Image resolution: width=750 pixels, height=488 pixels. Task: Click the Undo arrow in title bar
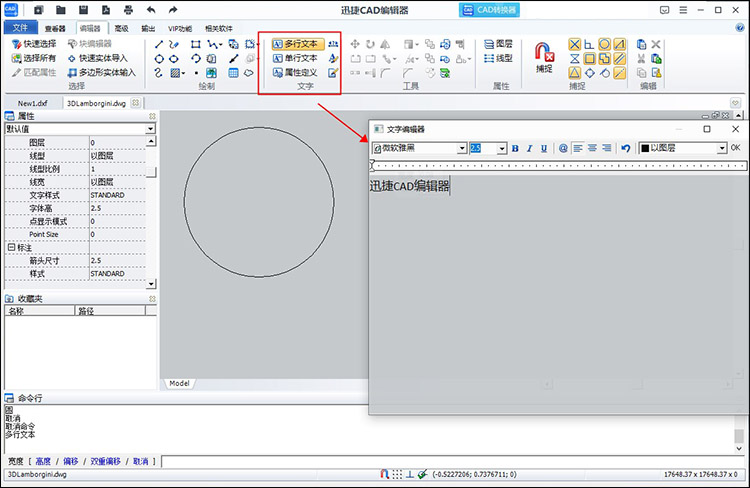click(151, 10)
